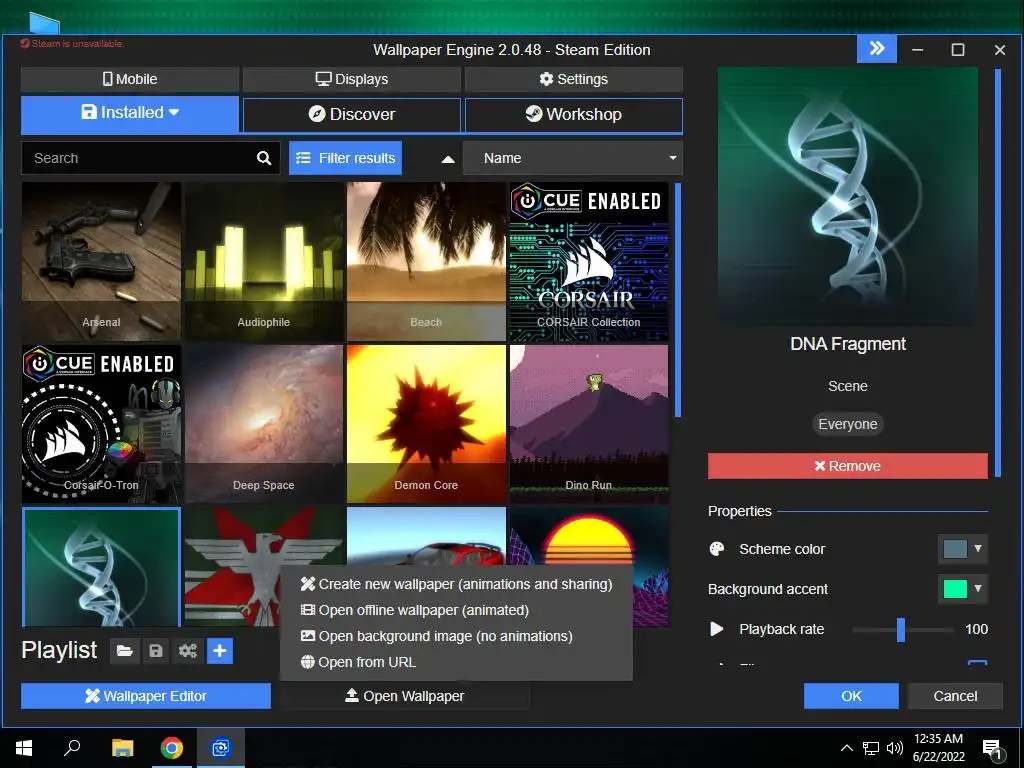Open File Explorer from taskbar

coord(122,748)
